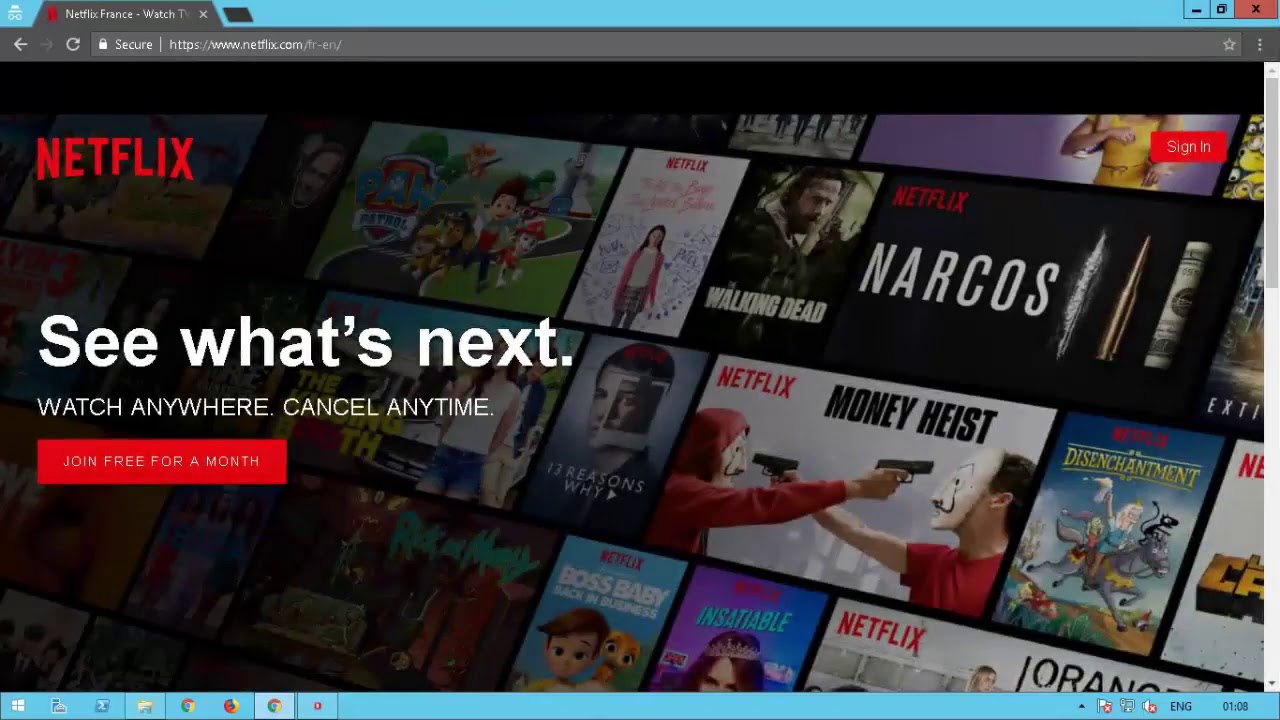Open the Windows Start menu
Image resolution: width=1280 pixels, height=720 pixels.
(17, 706)
